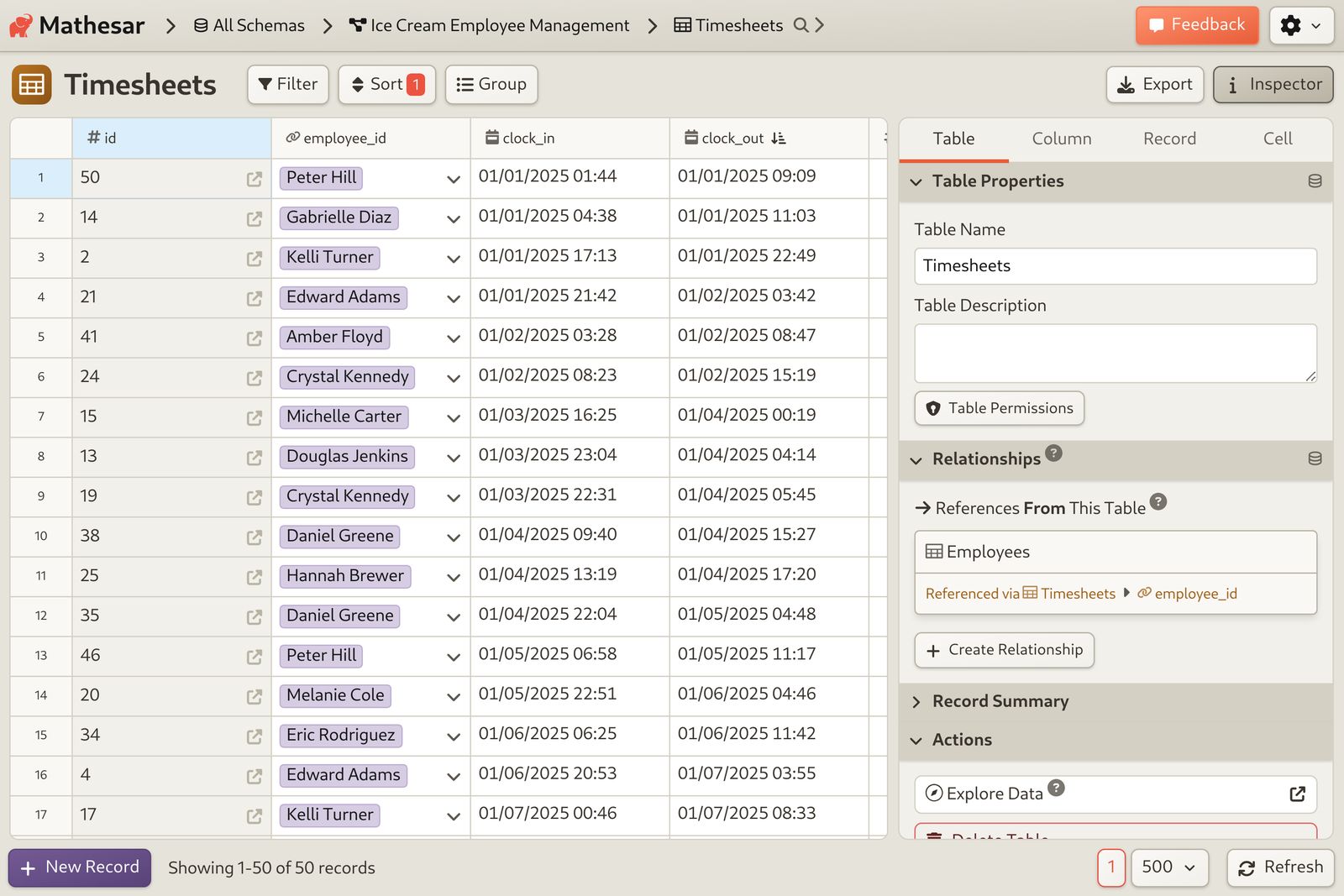This screenshot has height=896, width=1344.
Task: Open the Employees referenced table link
Action: 1116,553
